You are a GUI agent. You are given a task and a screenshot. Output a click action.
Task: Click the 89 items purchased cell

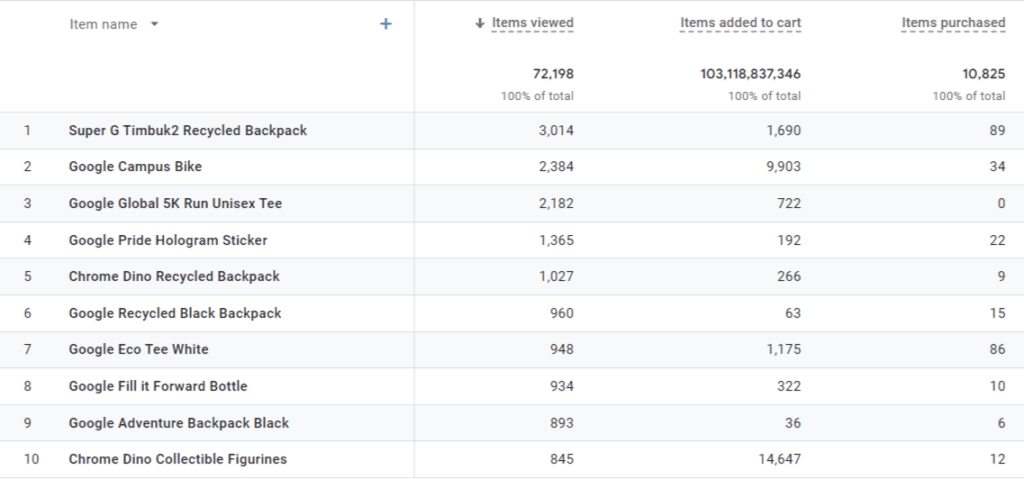pos(997,130)
